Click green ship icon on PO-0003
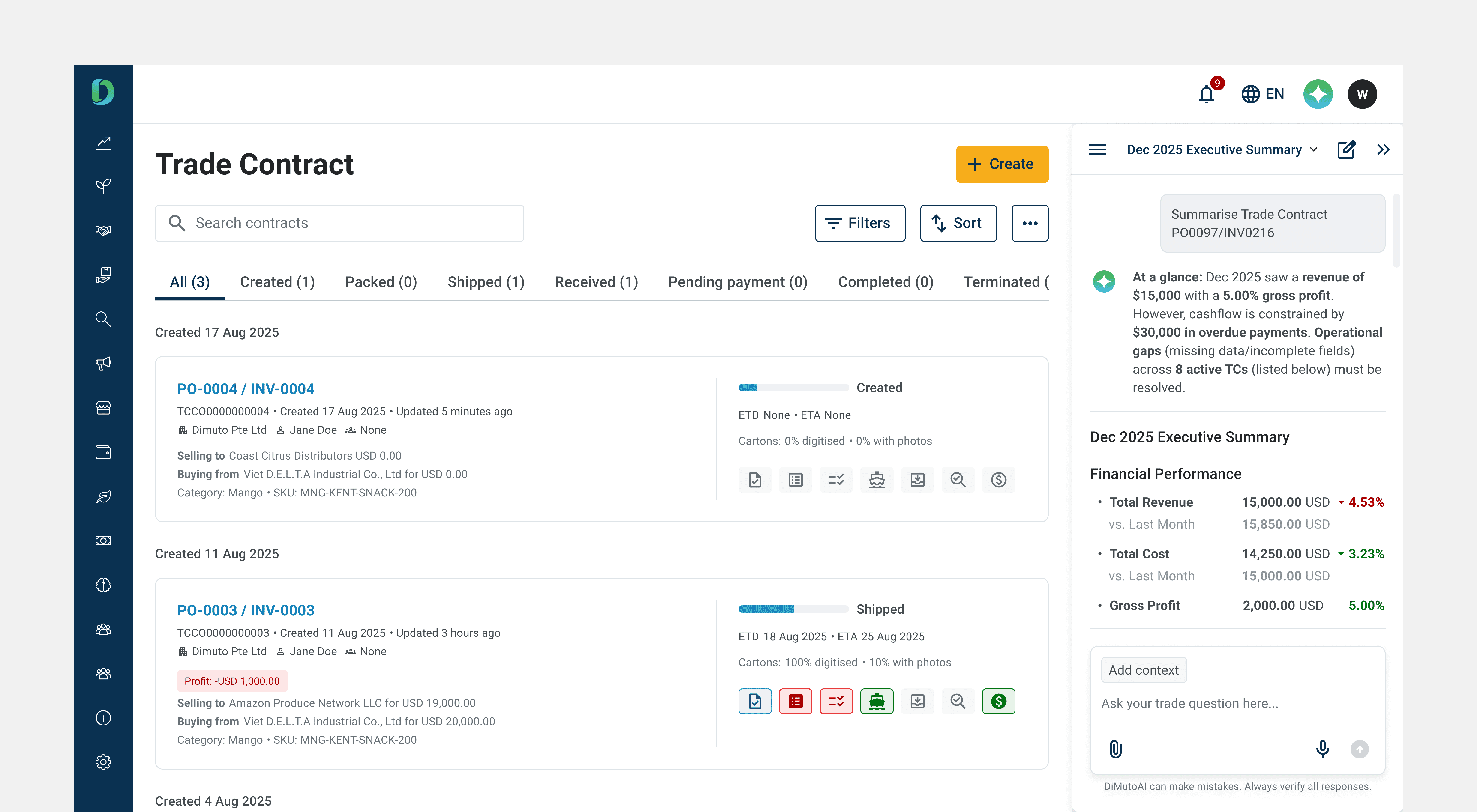Image resolution: width=1477 pixels, height=812 pixels. (x=877, y=702)
